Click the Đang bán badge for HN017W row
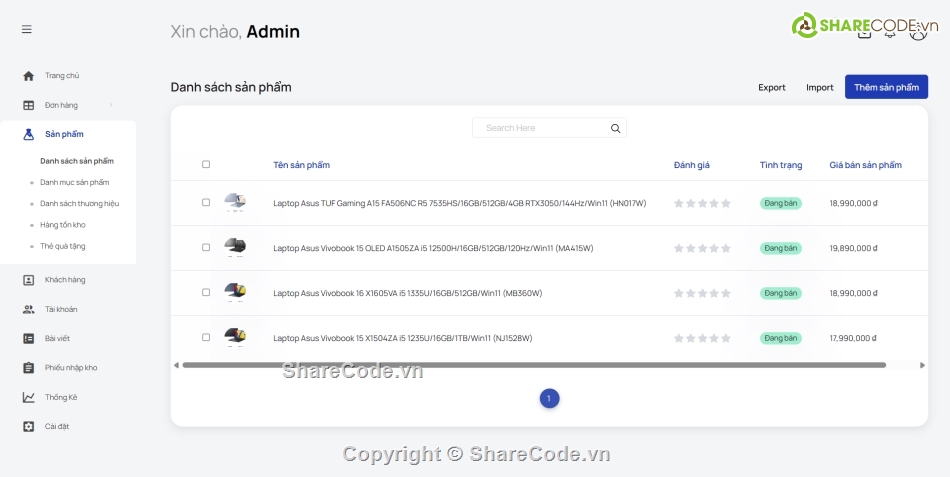The image size is (950, 477). click(x=781, y=203)
